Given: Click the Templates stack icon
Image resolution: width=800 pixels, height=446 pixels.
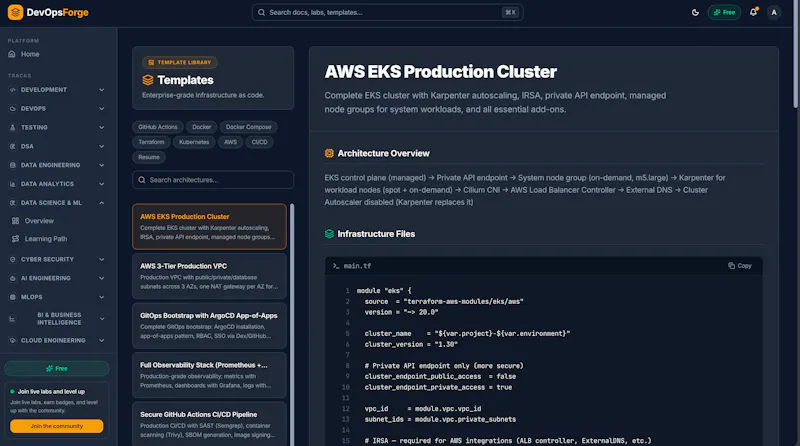Looking at the screenshot, I should tap(147, 80).
